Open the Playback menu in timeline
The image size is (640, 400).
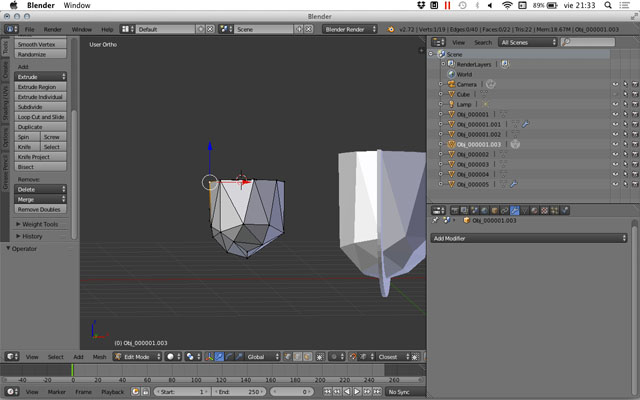[112, 392]
